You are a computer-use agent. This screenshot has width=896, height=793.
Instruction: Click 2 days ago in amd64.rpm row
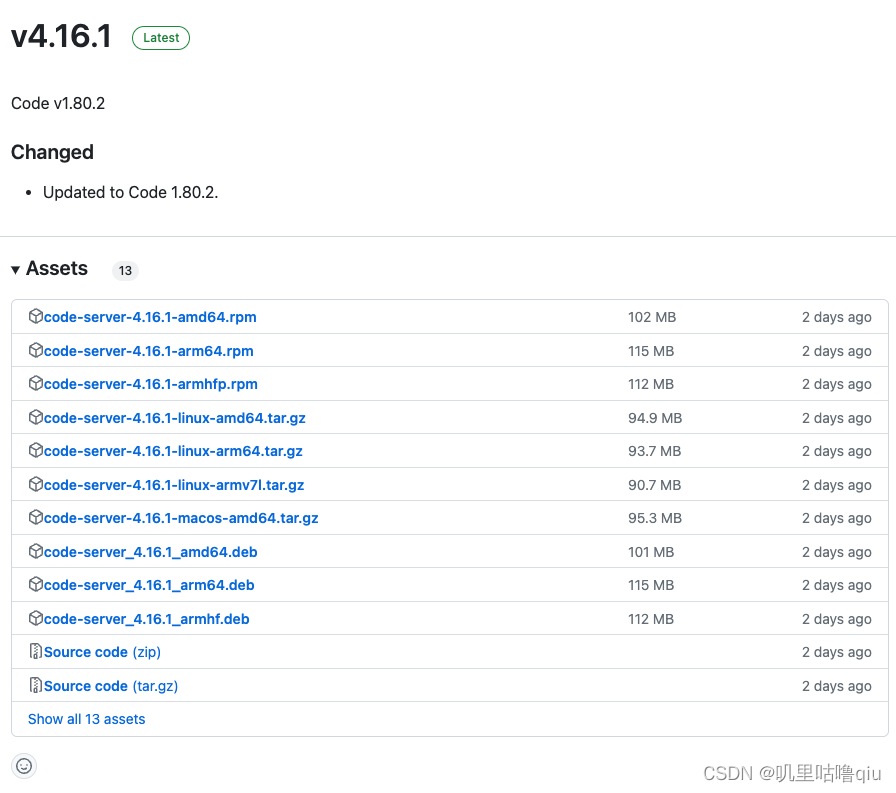[837, 317]
